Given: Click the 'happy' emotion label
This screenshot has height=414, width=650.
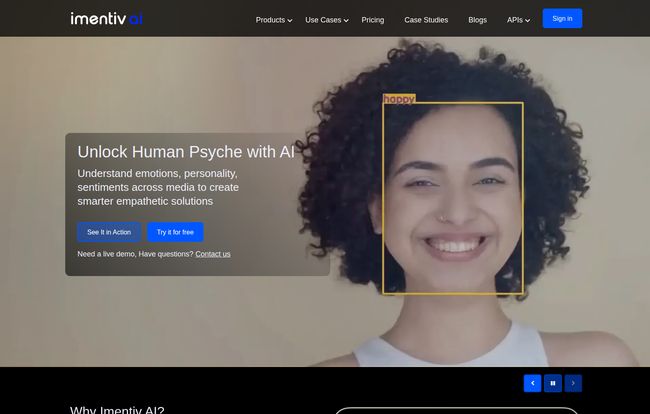Looking at the screenshot, I should point(399,99).
